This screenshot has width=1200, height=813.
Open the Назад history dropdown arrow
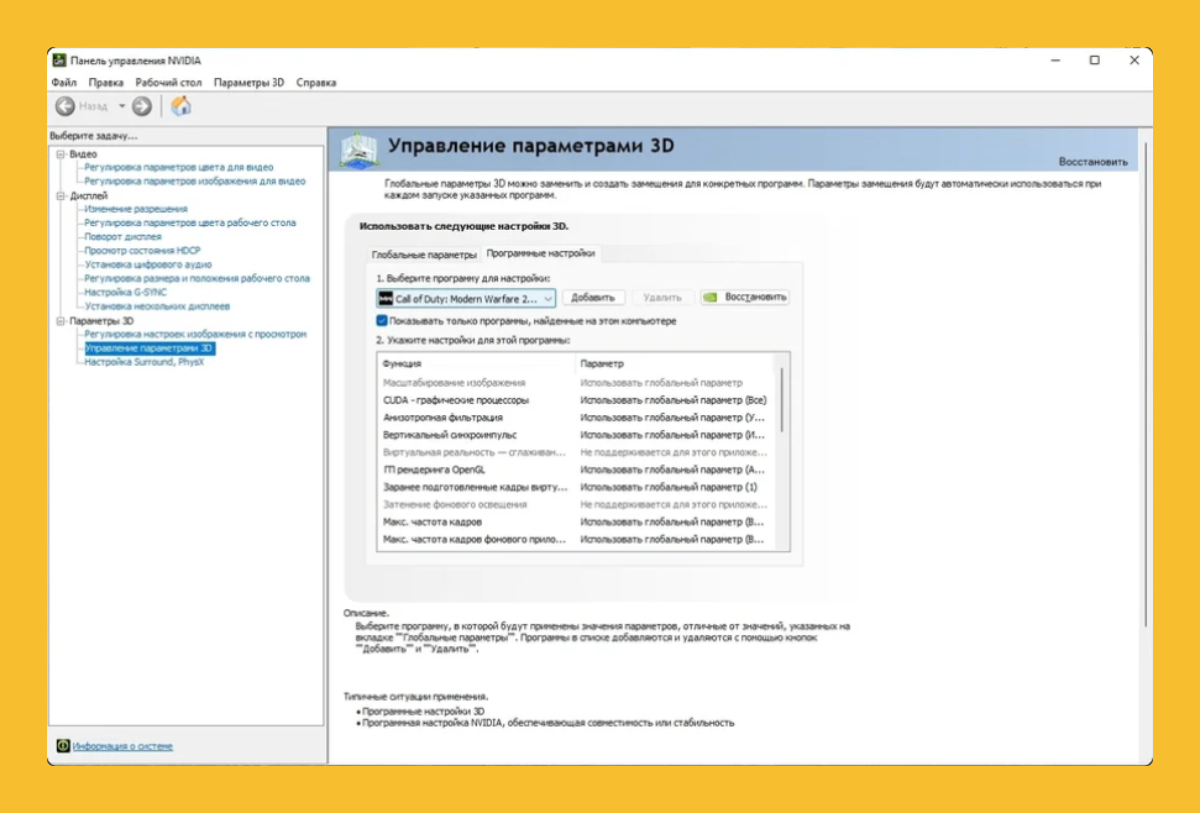tap(122, 106)
